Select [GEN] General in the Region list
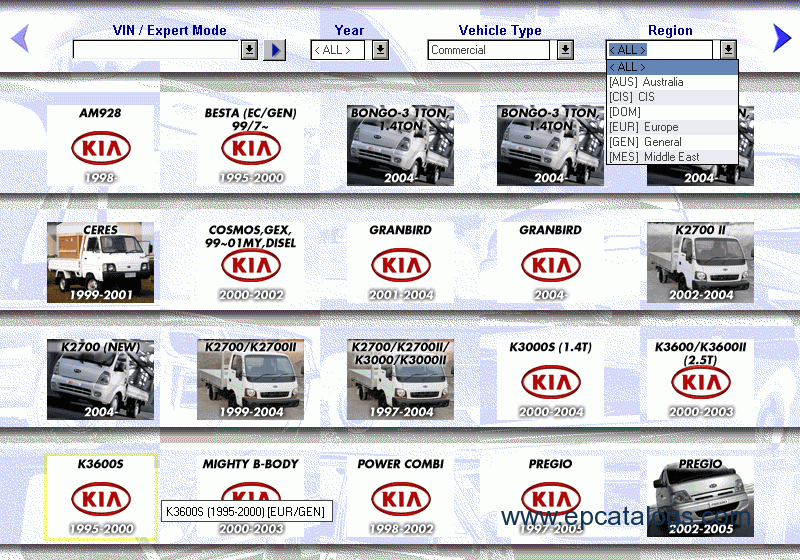Screen dimensions: 800x560 tap(672, 142)
